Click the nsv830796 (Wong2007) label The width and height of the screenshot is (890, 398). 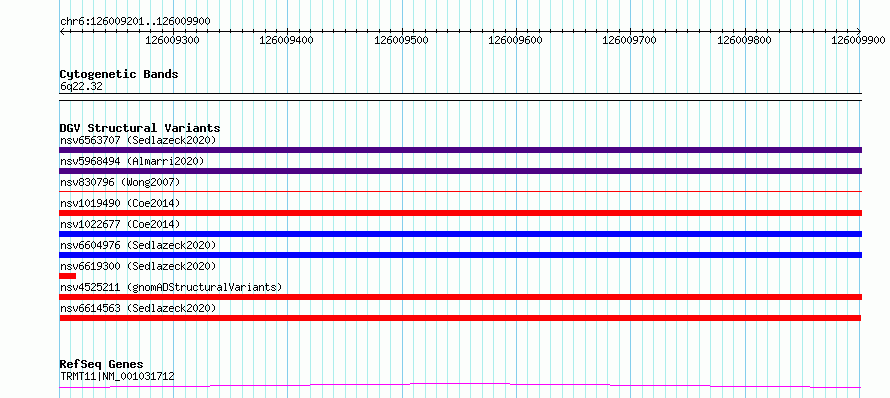pos(120,182)
